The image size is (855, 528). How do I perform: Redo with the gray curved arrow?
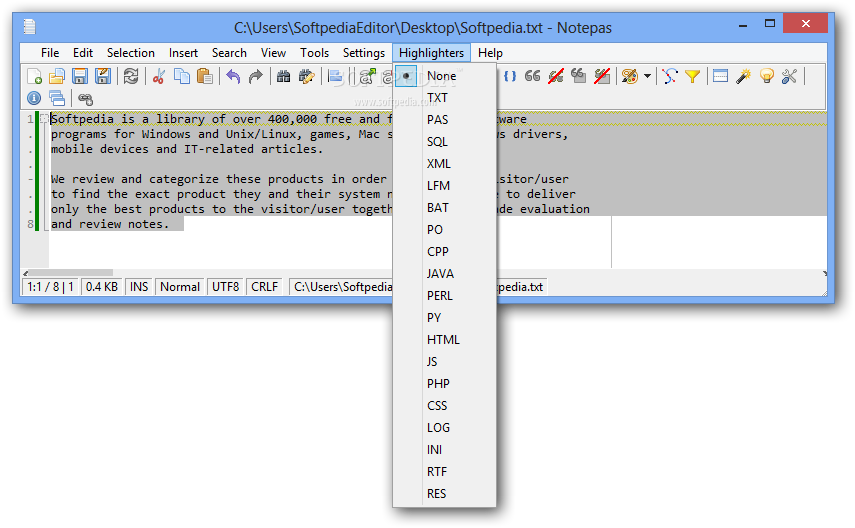(x=255, y=76)
